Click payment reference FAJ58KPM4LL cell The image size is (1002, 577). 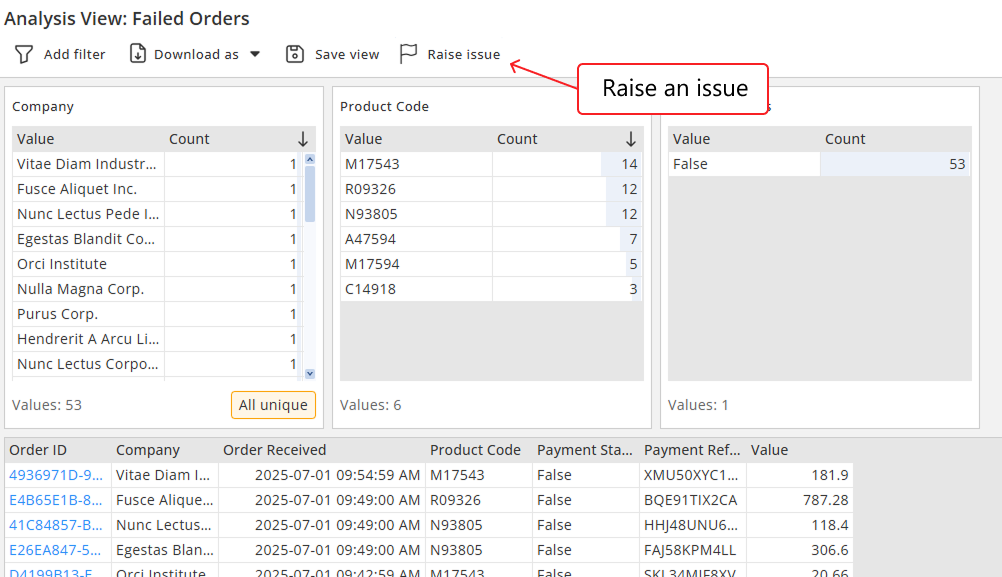point(693,550)
